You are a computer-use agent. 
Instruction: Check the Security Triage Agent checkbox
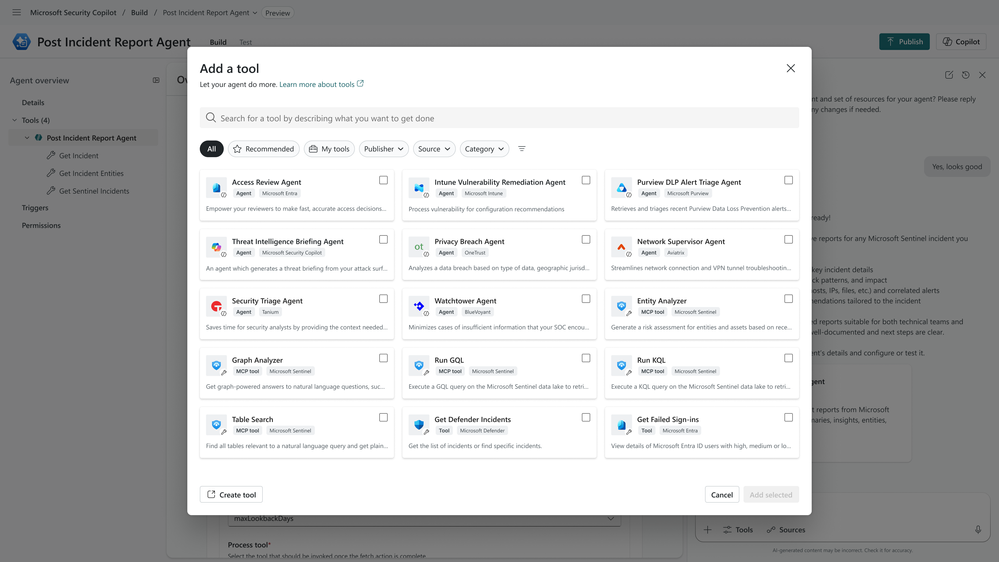pyautogui.click(x=384, y=299)
